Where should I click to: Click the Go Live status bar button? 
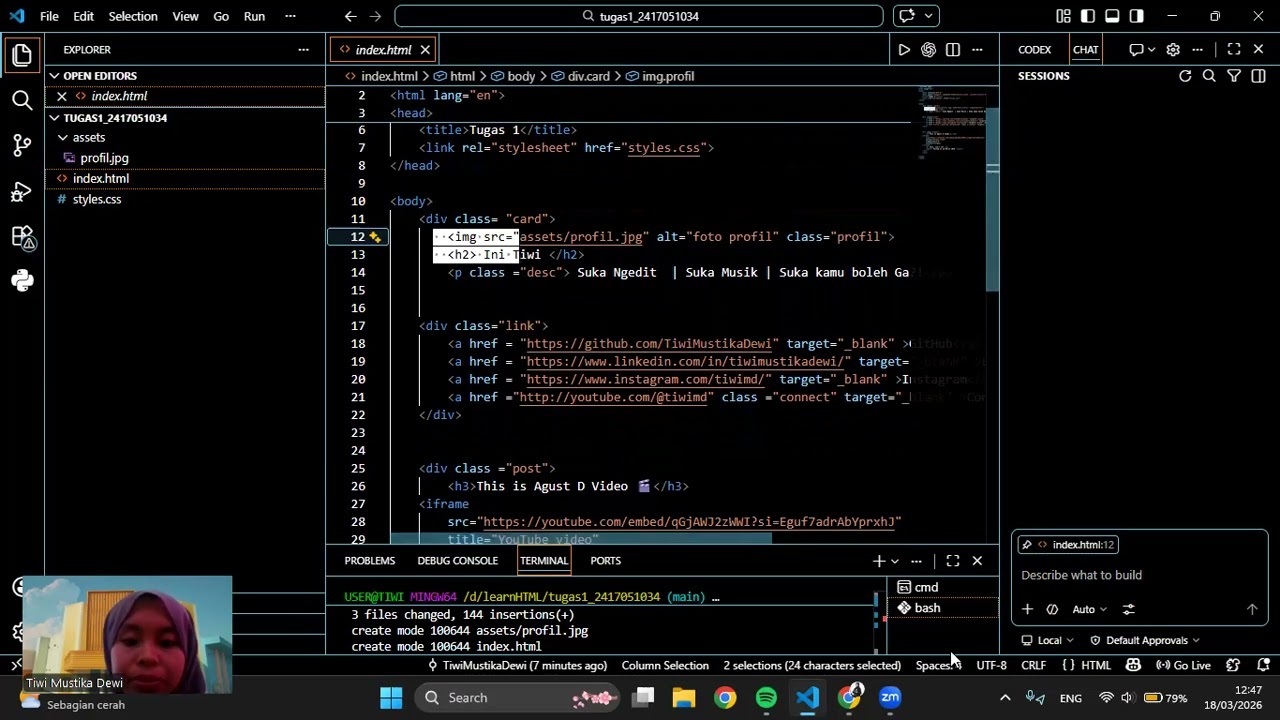point(1184,665)
